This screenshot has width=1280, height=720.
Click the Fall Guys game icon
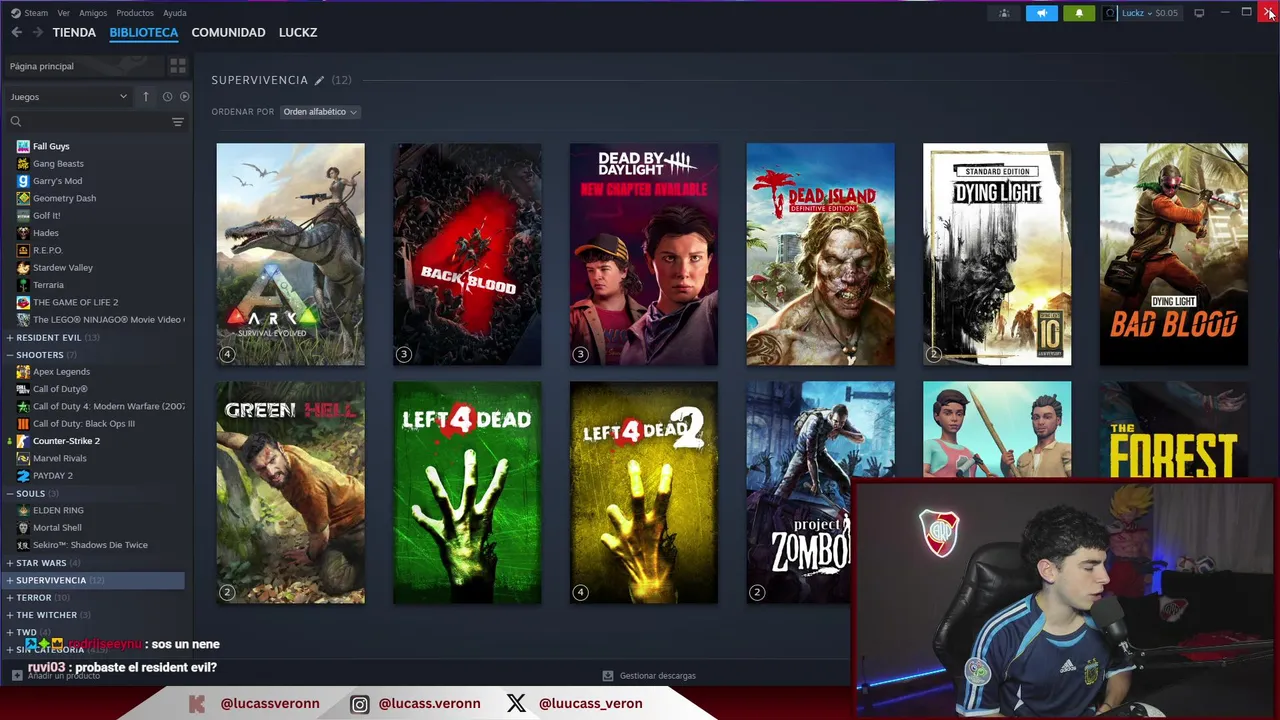(23, 146)
